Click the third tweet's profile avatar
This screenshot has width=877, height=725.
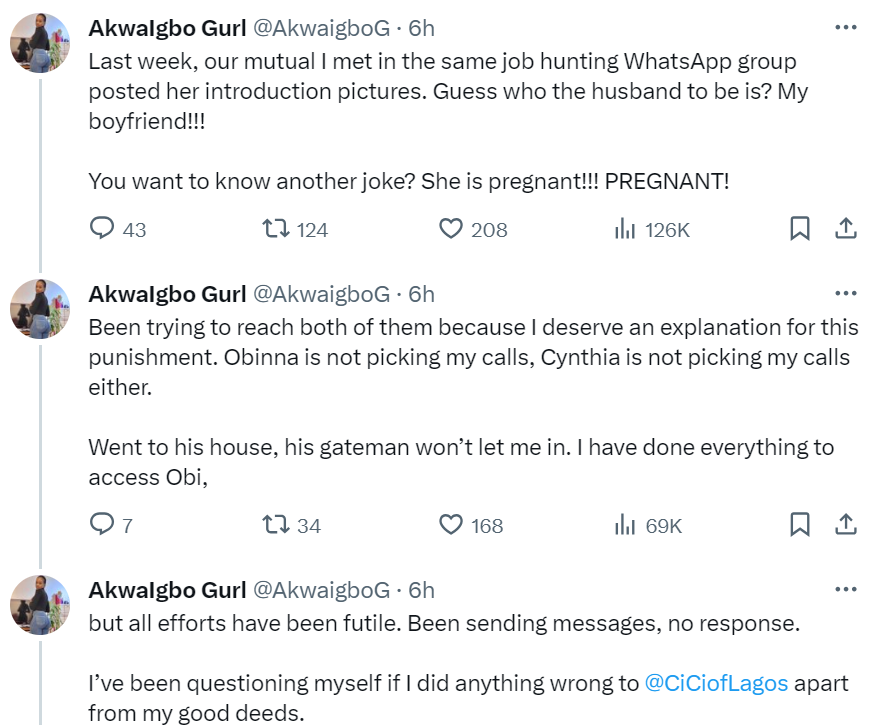coord(40,605)
